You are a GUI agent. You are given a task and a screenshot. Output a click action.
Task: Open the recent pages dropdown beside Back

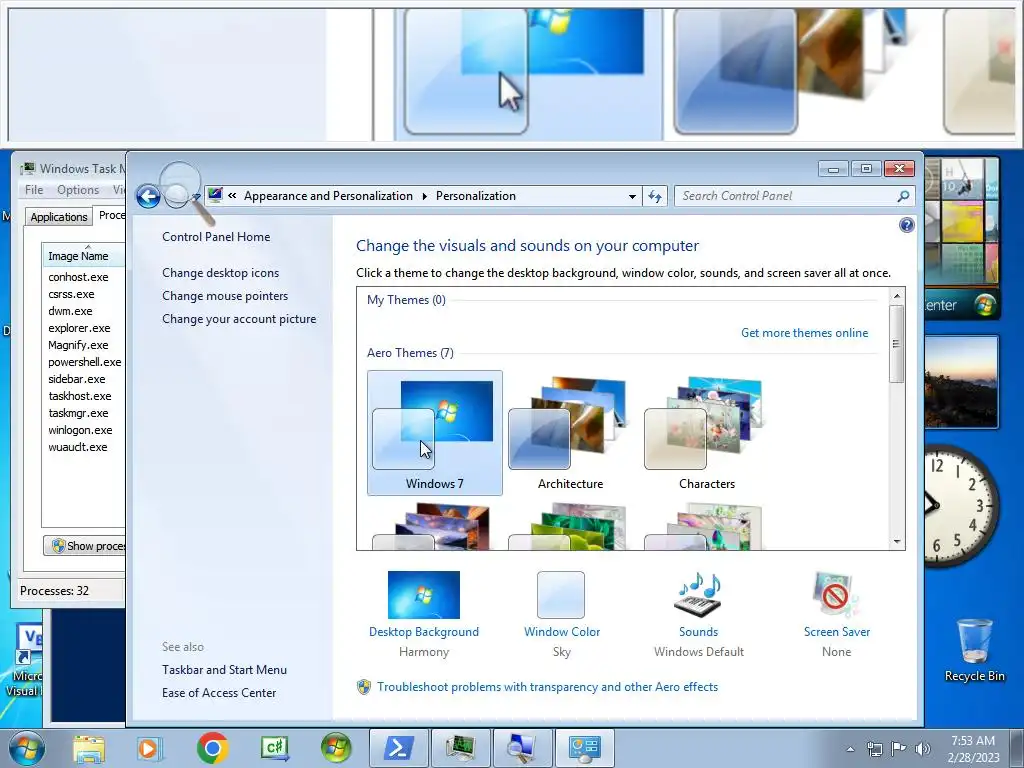click(196, 196)
